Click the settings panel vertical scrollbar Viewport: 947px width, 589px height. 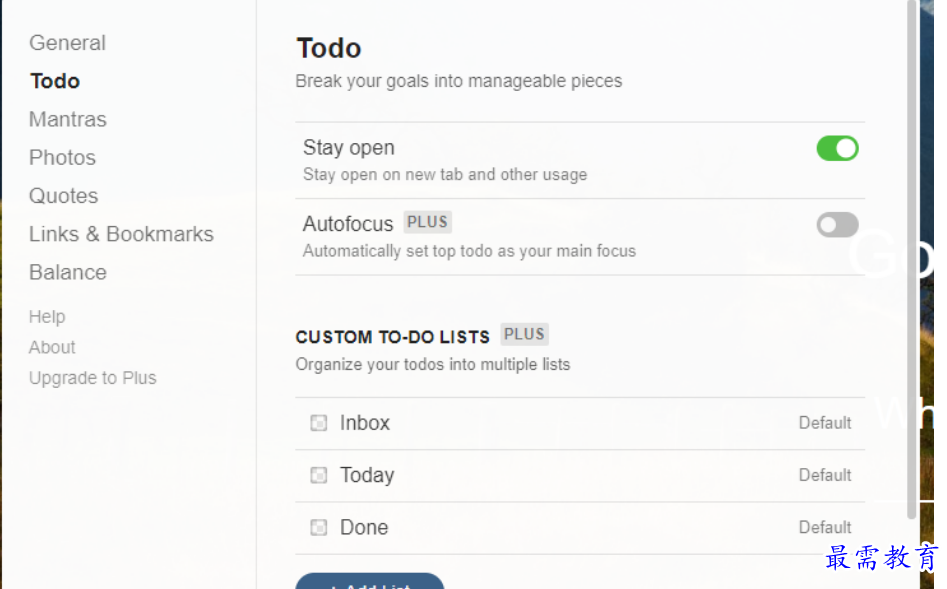912,260
